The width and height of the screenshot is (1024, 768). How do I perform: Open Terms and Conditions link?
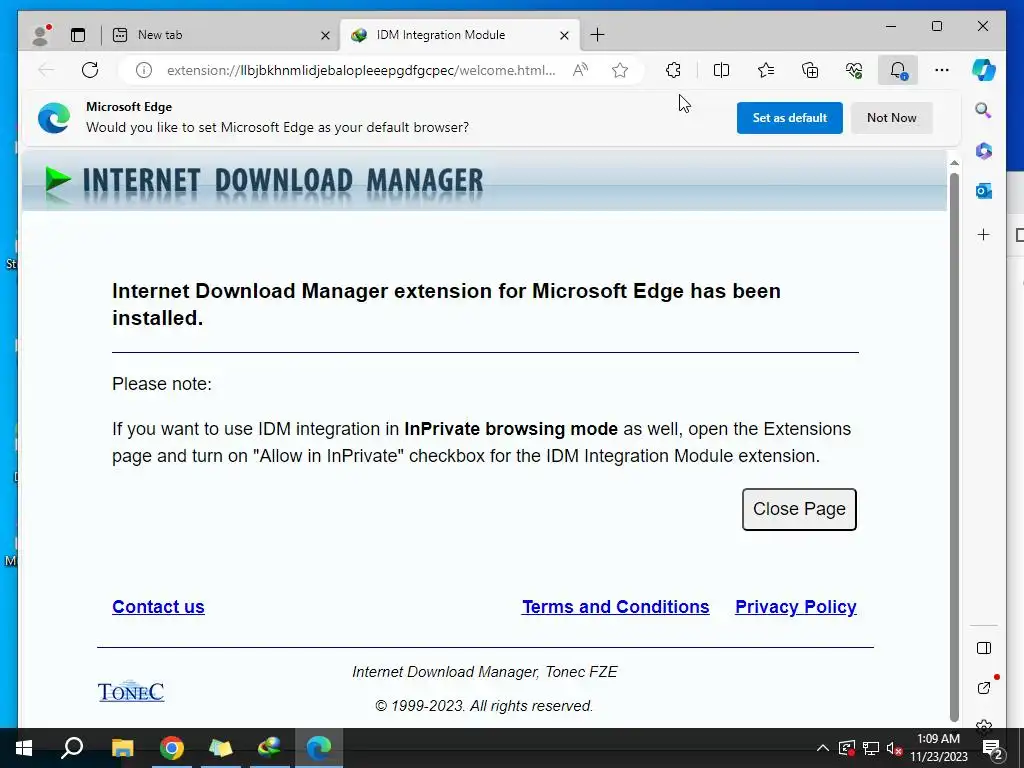tap(615, 607)
